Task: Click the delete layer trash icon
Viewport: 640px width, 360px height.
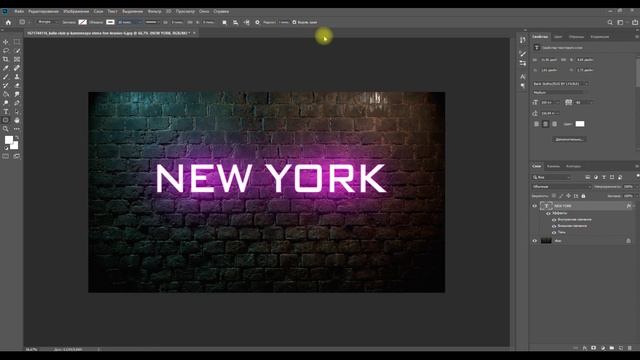Action: (x=630, y=348)
